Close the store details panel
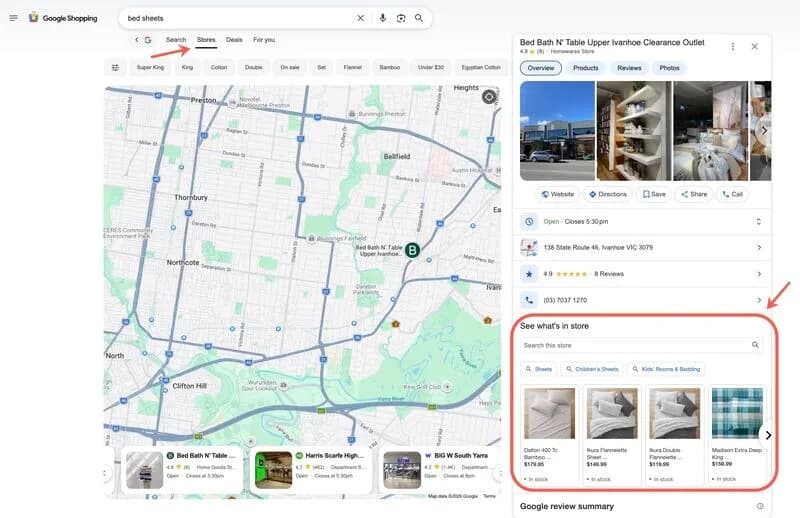The image size is (800, 518). (755, 46)
